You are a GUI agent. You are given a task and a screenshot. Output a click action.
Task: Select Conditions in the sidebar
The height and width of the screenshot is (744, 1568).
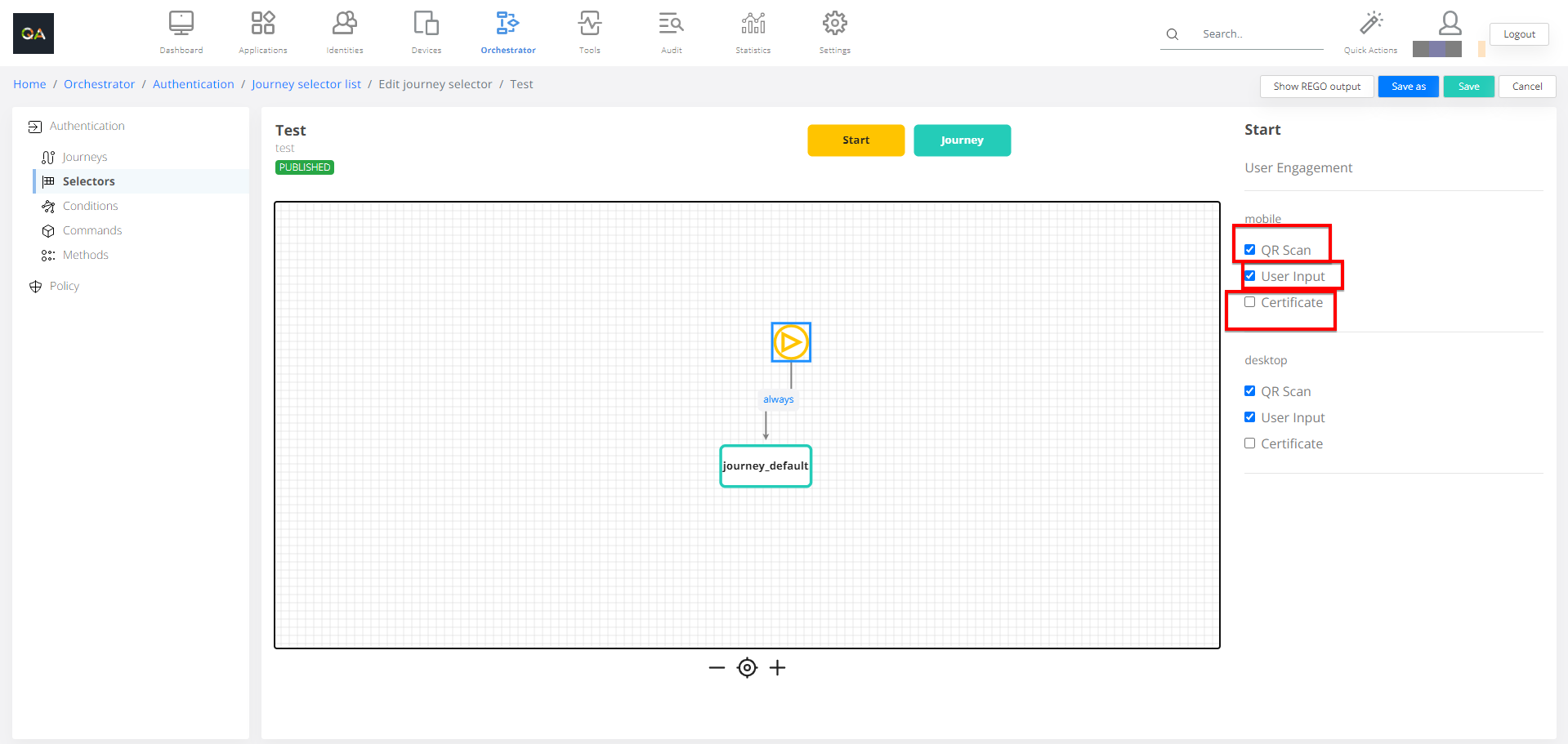coord(90,206)
